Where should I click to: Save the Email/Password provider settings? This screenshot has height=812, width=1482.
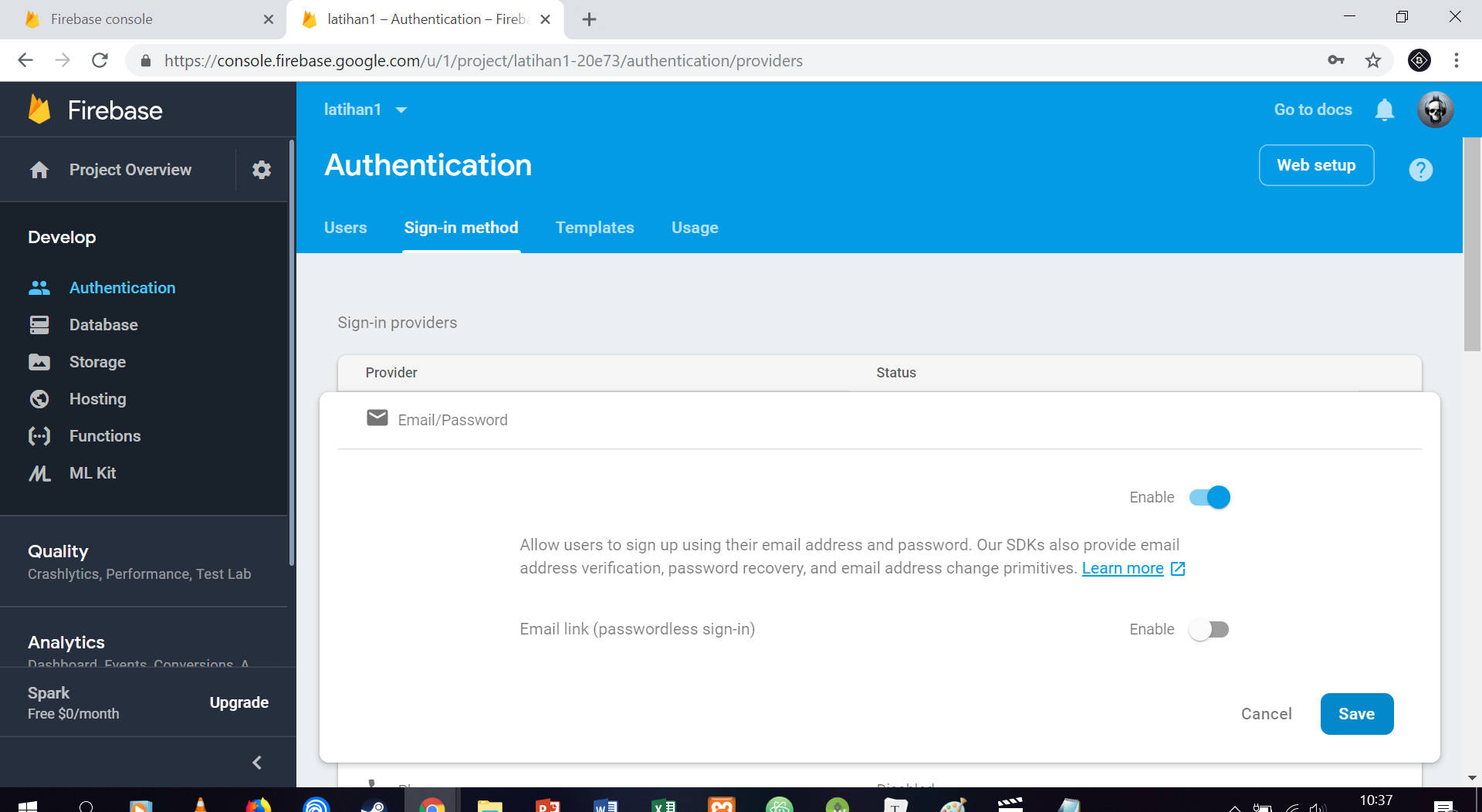tap(1356, 714)
